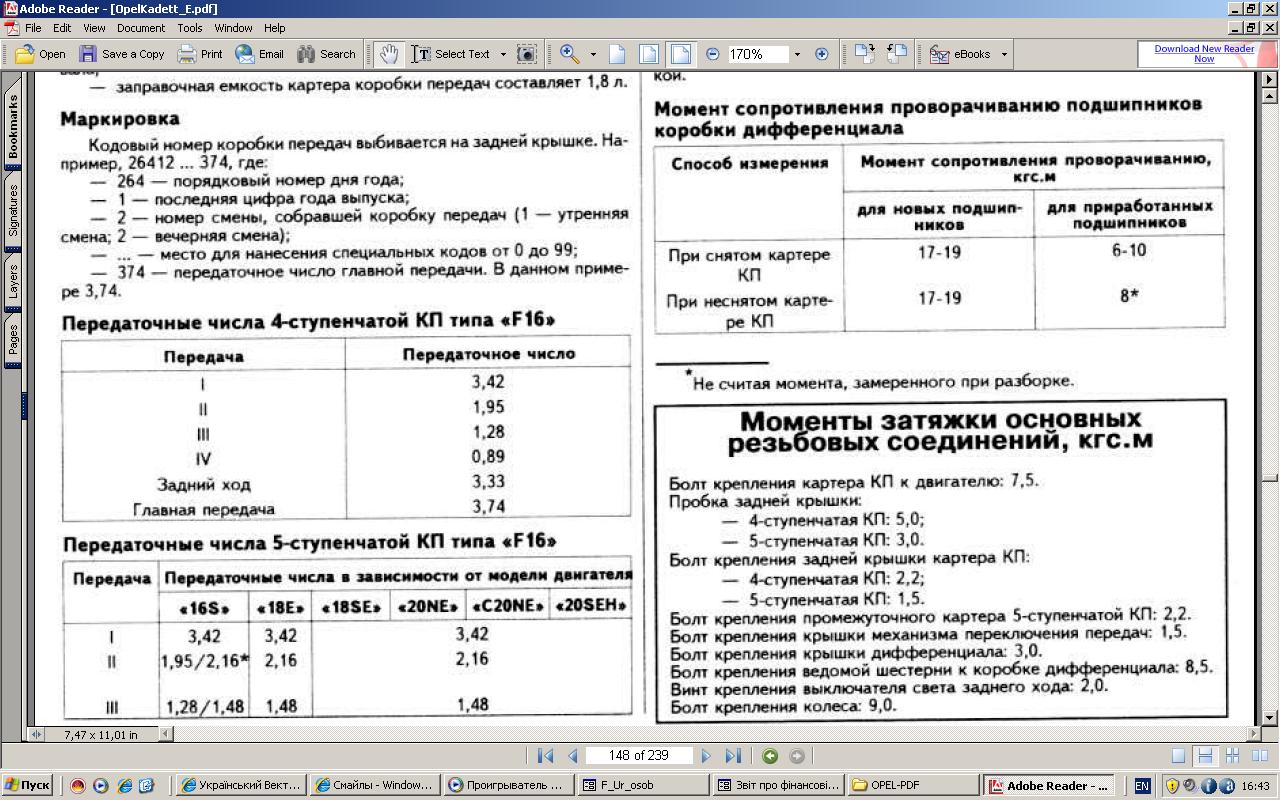Click the Save a Copy button
This screenshot has height=800, width=1280.
click(122, 54)
